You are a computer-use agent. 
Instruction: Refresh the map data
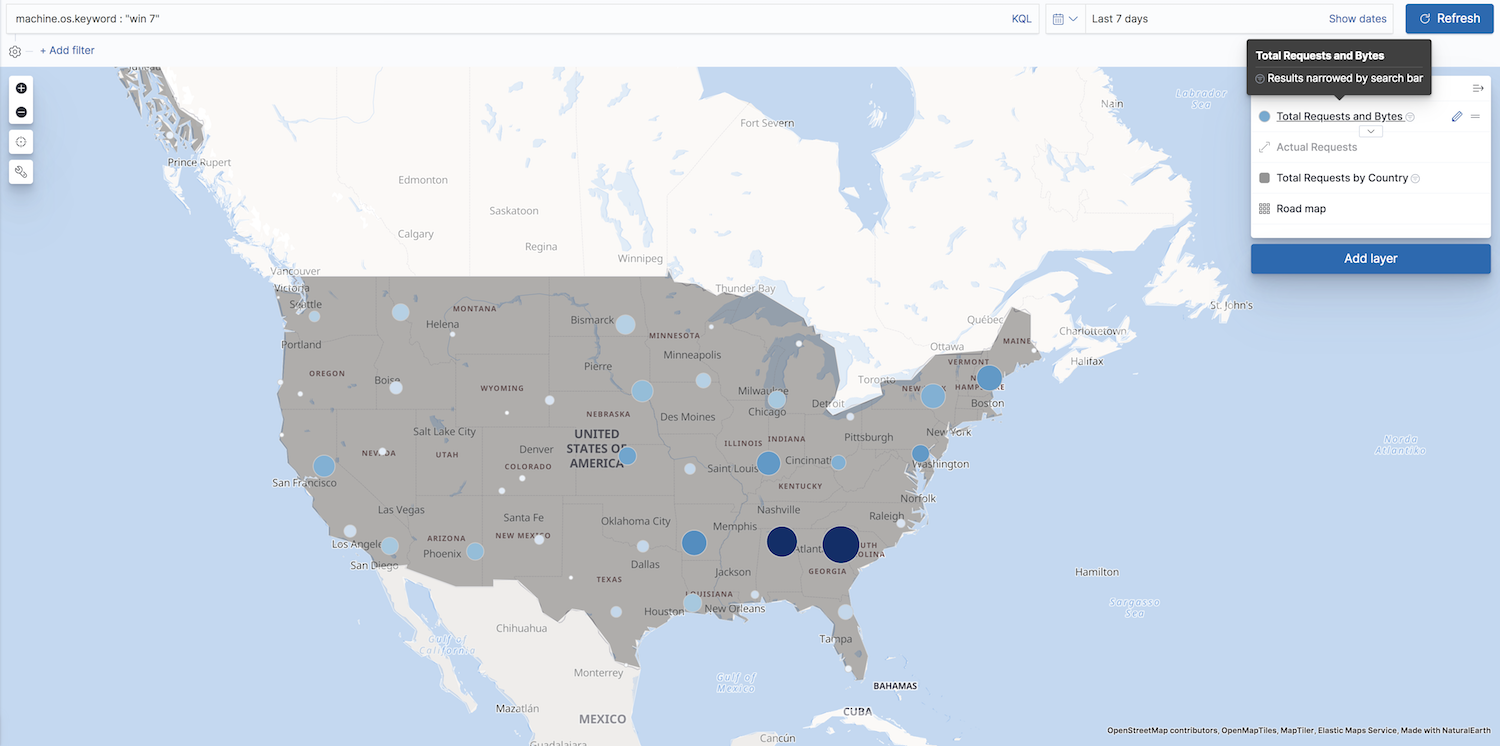coord(1448,19)
